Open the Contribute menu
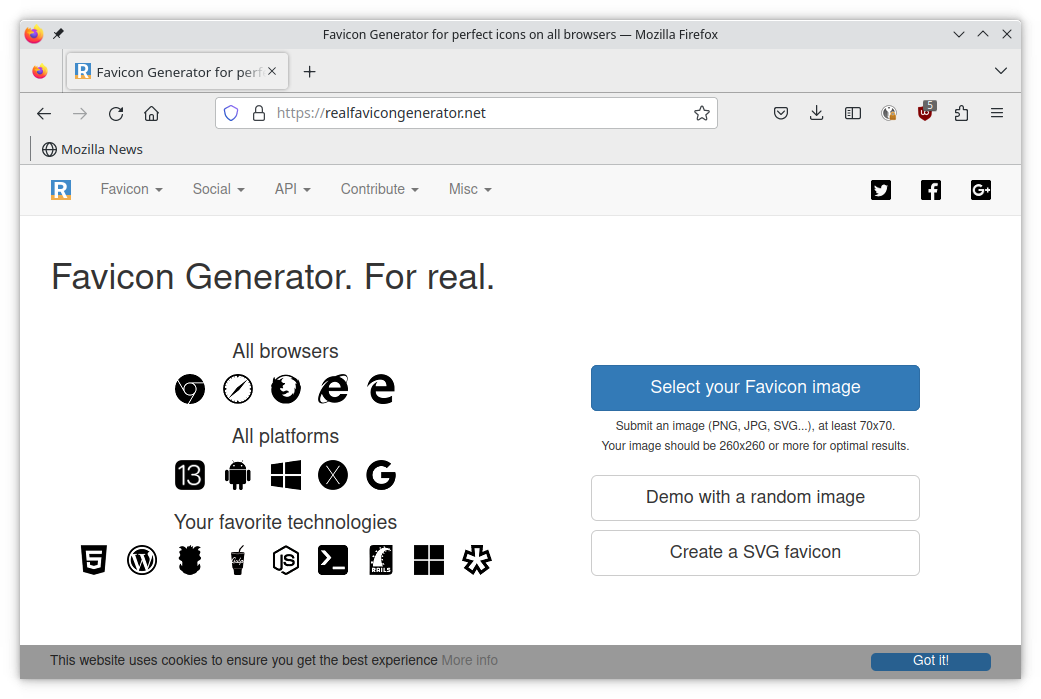This screenshot has width=1041, height=699. (x=379, y=189)
